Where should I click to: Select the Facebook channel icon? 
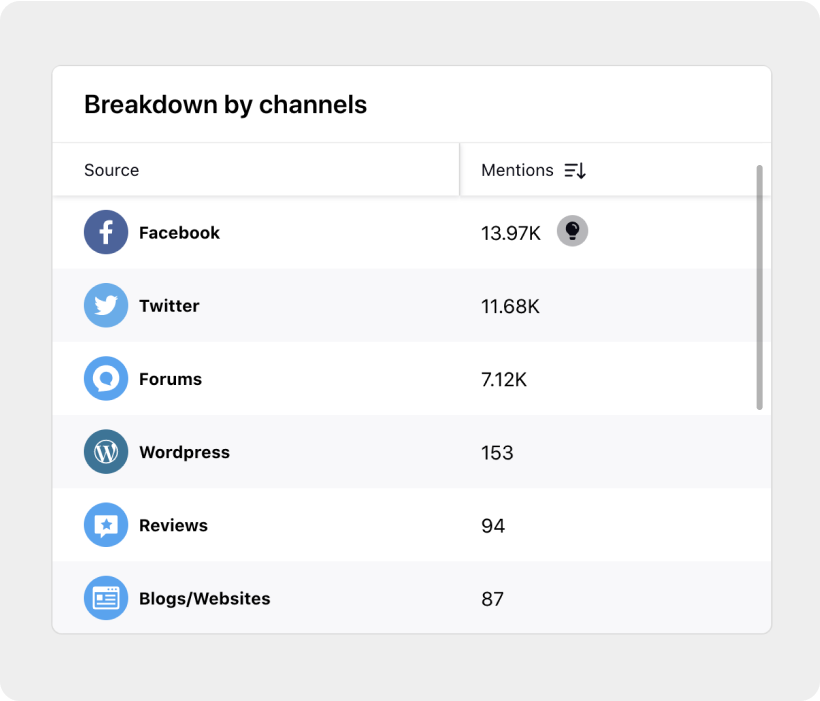point(105,232)
